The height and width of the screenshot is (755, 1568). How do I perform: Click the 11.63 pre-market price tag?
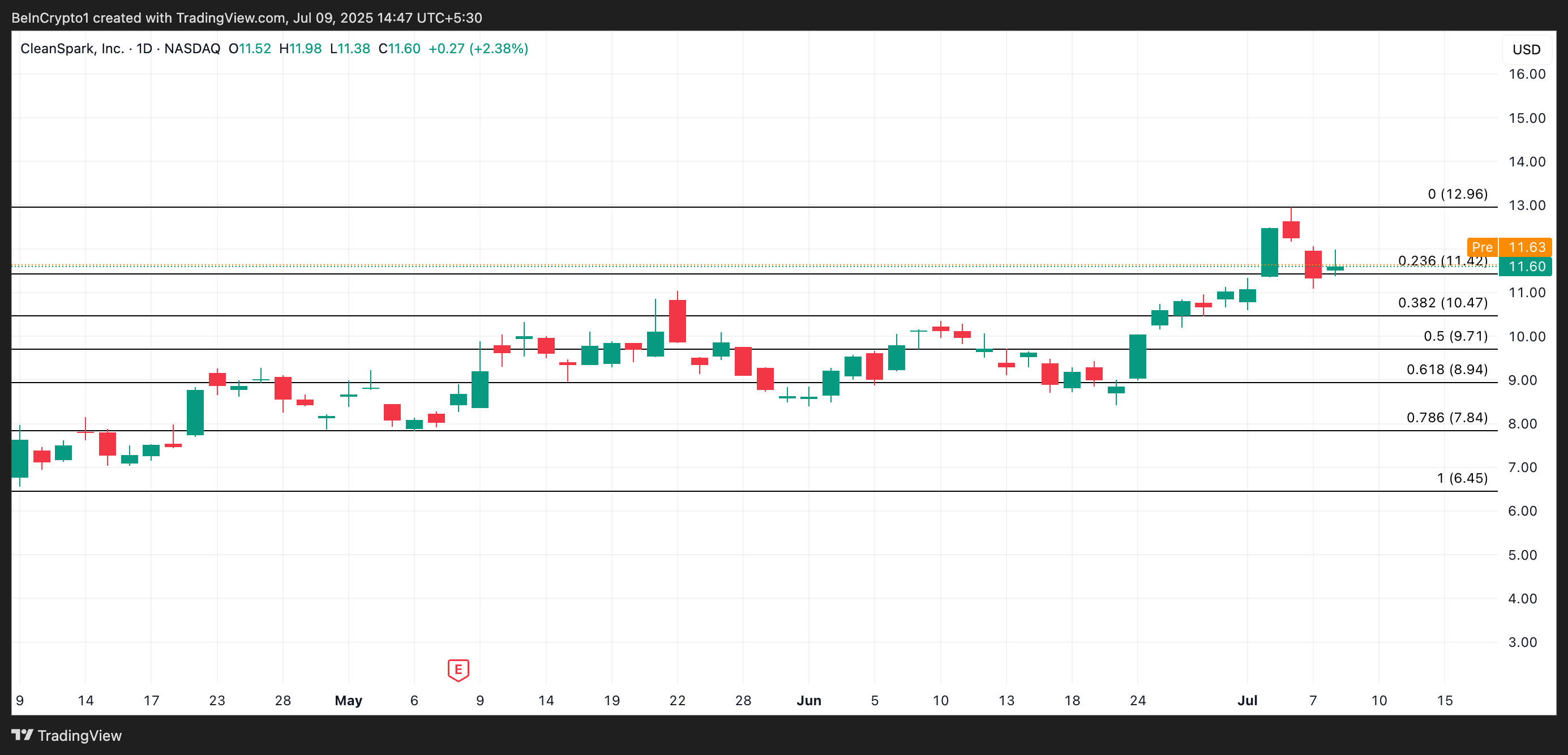pyautogui.click(x=1527, y=247)
